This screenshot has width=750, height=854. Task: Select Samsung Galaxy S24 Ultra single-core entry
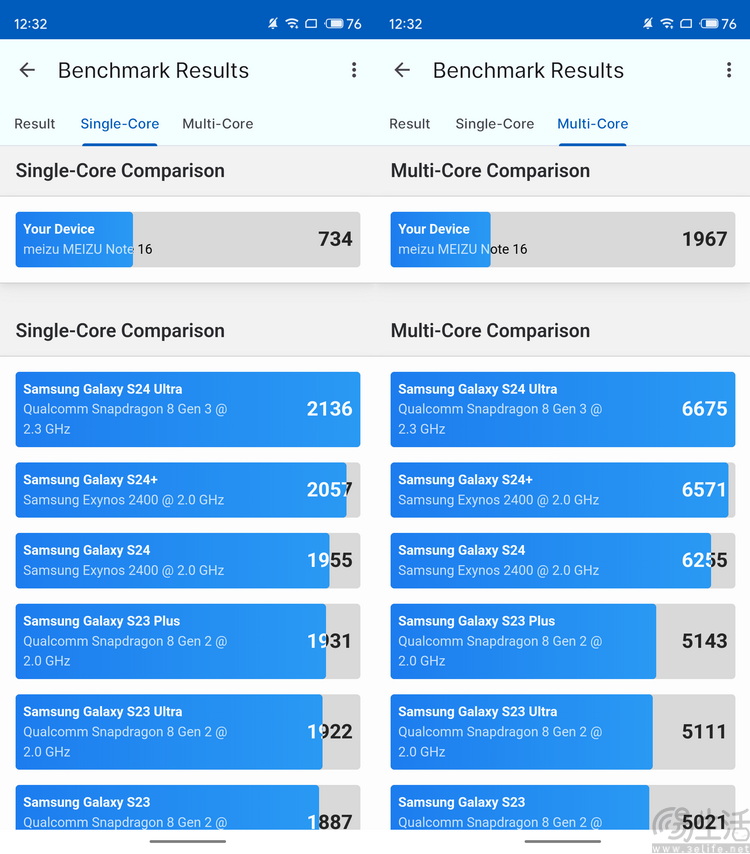(187, 409)
